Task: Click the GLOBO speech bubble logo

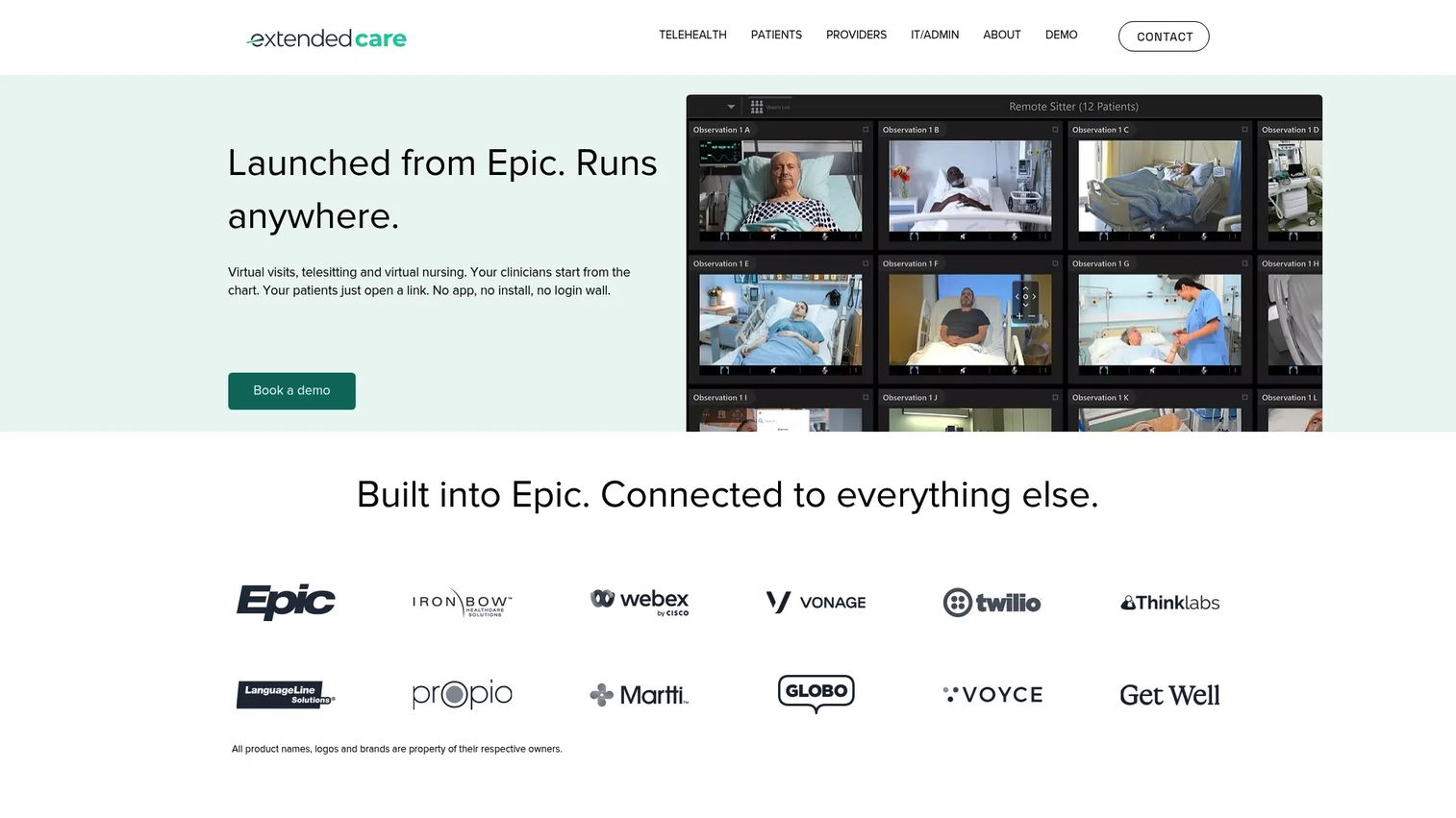Action: [816, 693]
